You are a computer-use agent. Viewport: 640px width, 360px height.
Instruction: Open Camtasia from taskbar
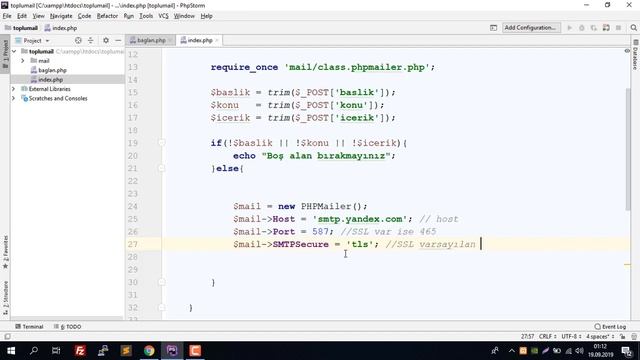pyautogui.click(x=195, y=351)
